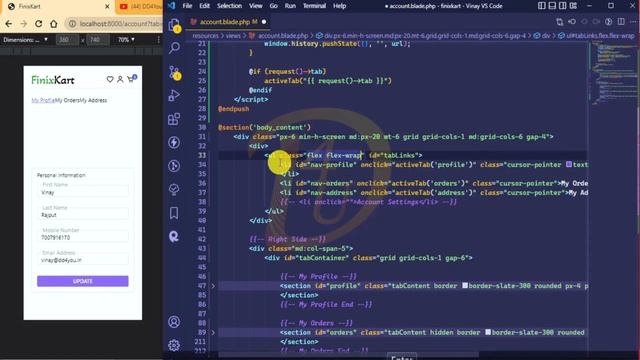Click the FinixKart logo
The image size is (640, 360).
pos(53,80)
